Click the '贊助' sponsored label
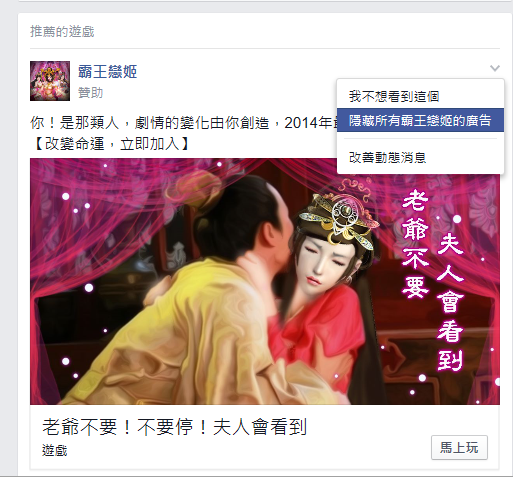The image size is (513, 477). pyautogui.click(x=90, y=93)
